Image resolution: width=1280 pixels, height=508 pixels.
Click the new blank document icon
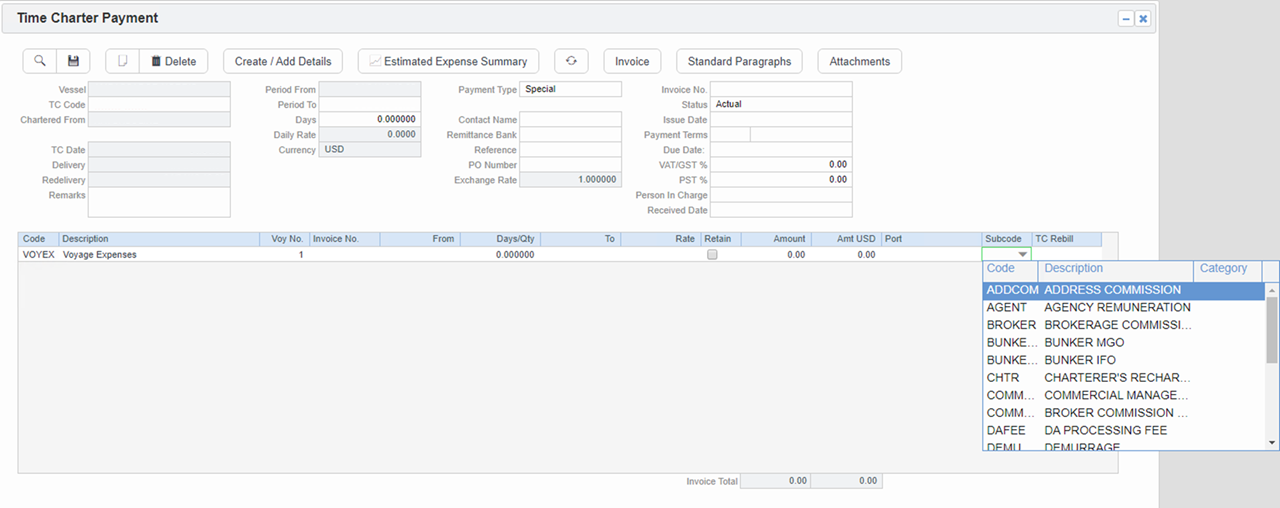point(122,61)
